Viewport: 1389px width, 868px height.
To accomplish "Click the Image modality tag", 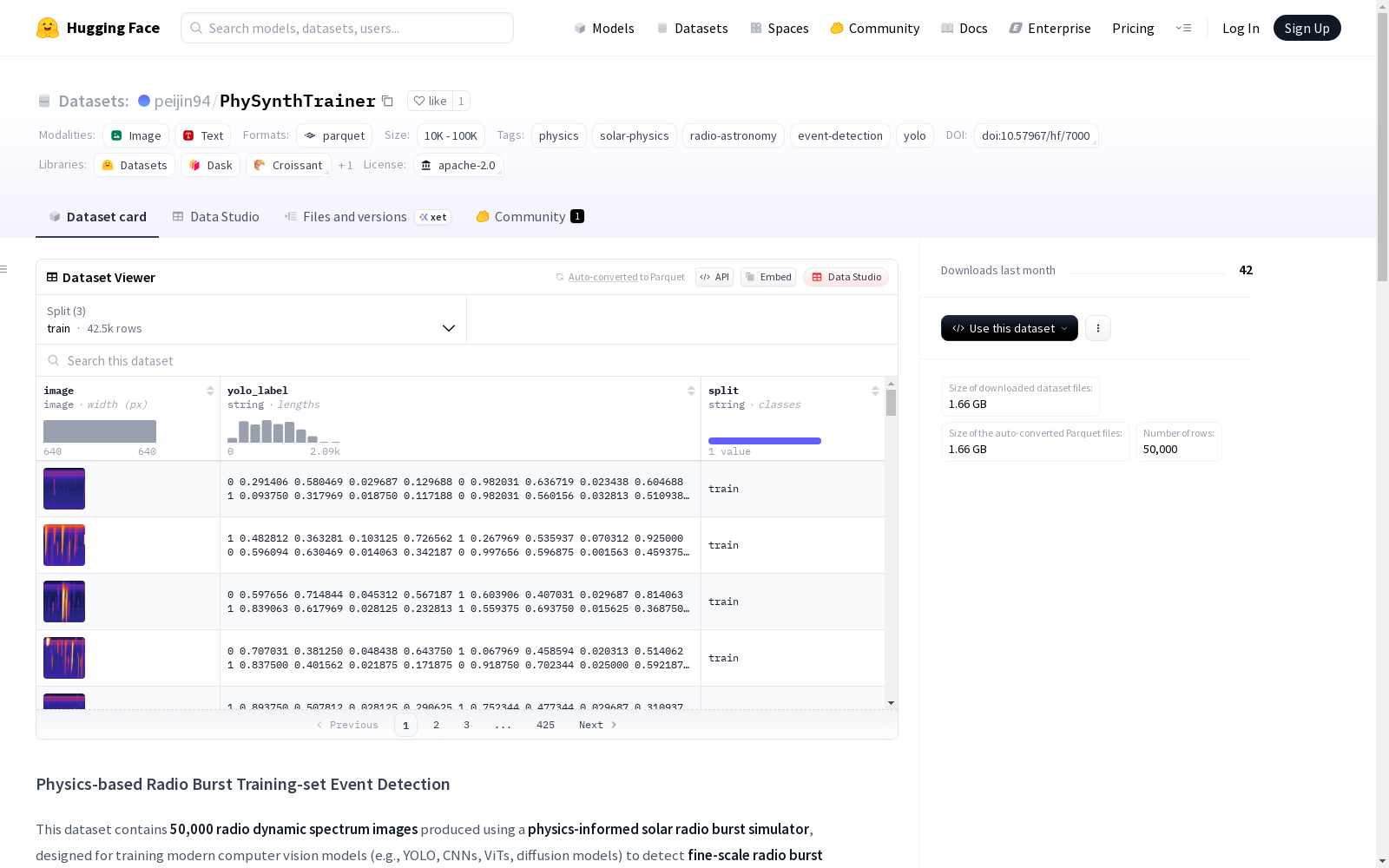I will click(136, 135).
